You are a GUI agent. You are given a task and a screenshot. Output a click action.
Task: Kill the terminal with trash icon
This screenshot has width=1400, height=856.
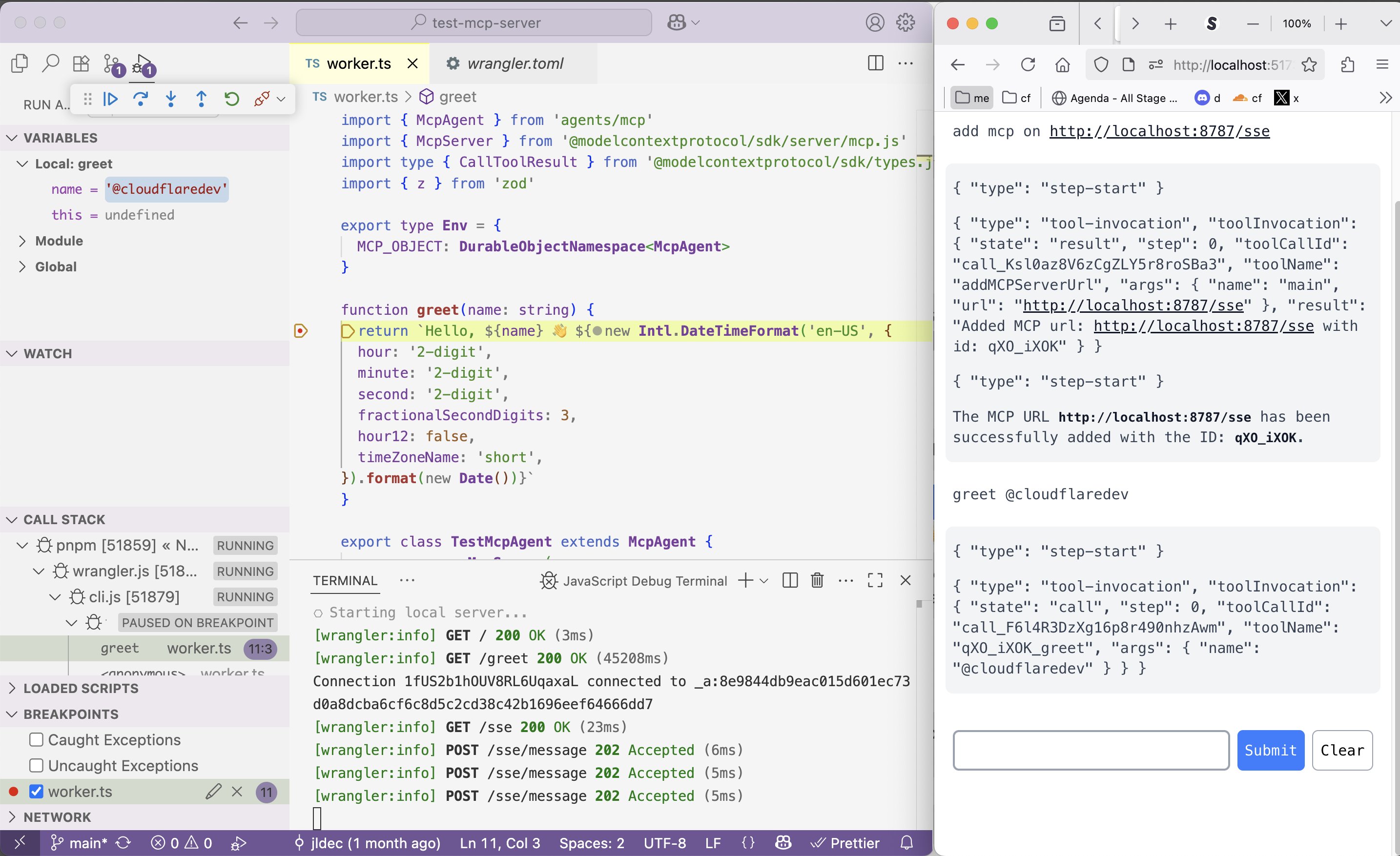817,580
